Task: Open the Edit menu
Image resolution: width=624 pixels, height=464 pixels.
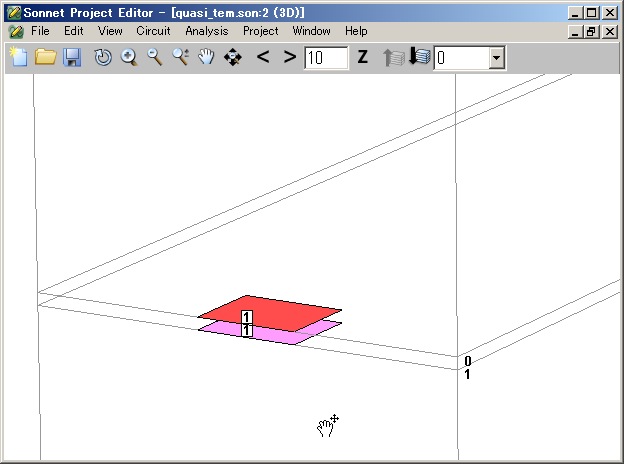Action: (x=74, y=31)
